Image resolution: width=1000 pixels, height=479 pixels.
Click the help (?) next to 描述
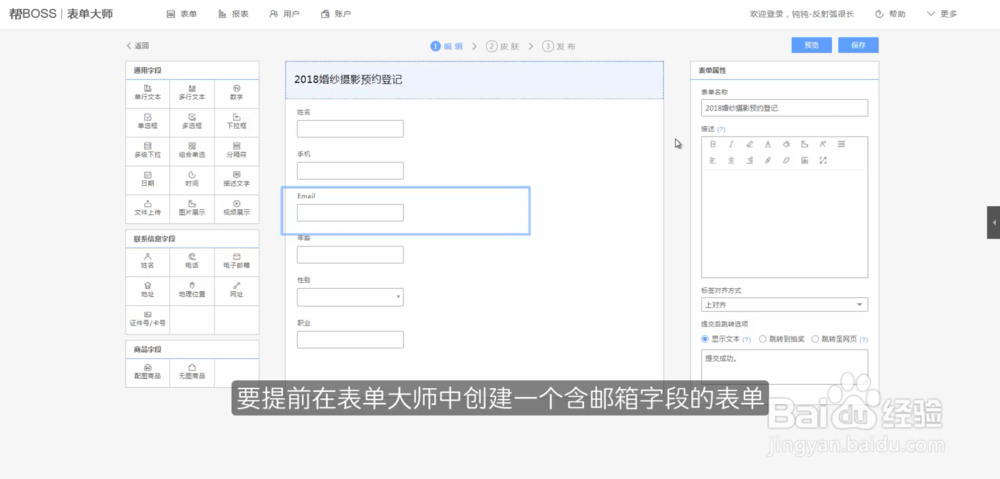[721, 129]
